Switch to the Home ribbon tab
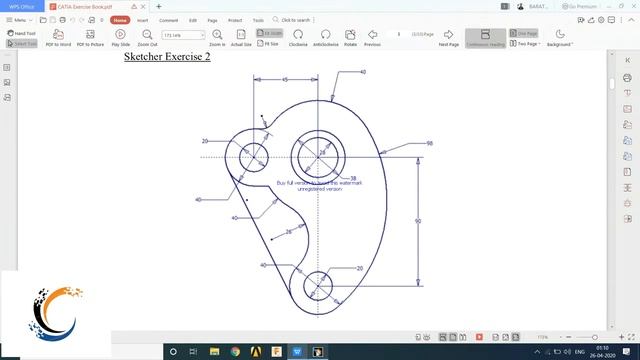This screenshot has width=640, height=360. pyautogui.click(x=120, y=20)
